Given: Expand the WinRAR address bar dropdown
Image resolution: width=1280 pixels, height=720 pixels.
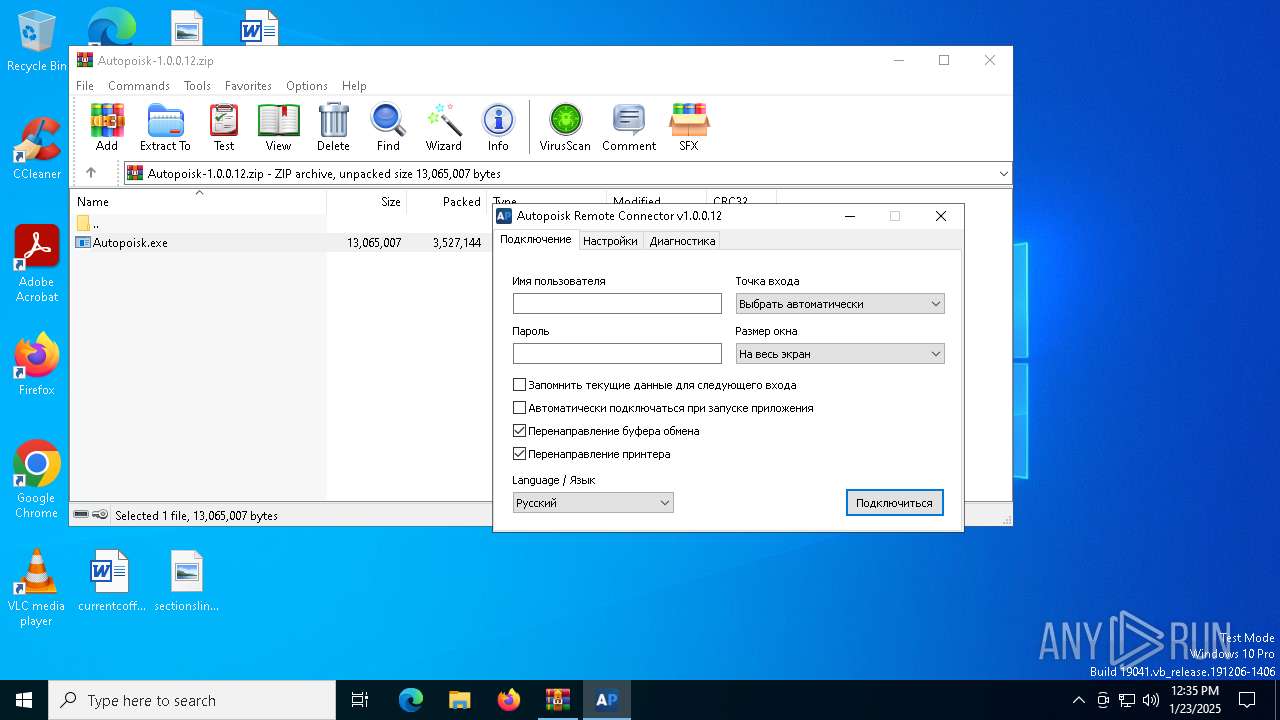Looking at the screenshot, I should [x=1003, y=173].
